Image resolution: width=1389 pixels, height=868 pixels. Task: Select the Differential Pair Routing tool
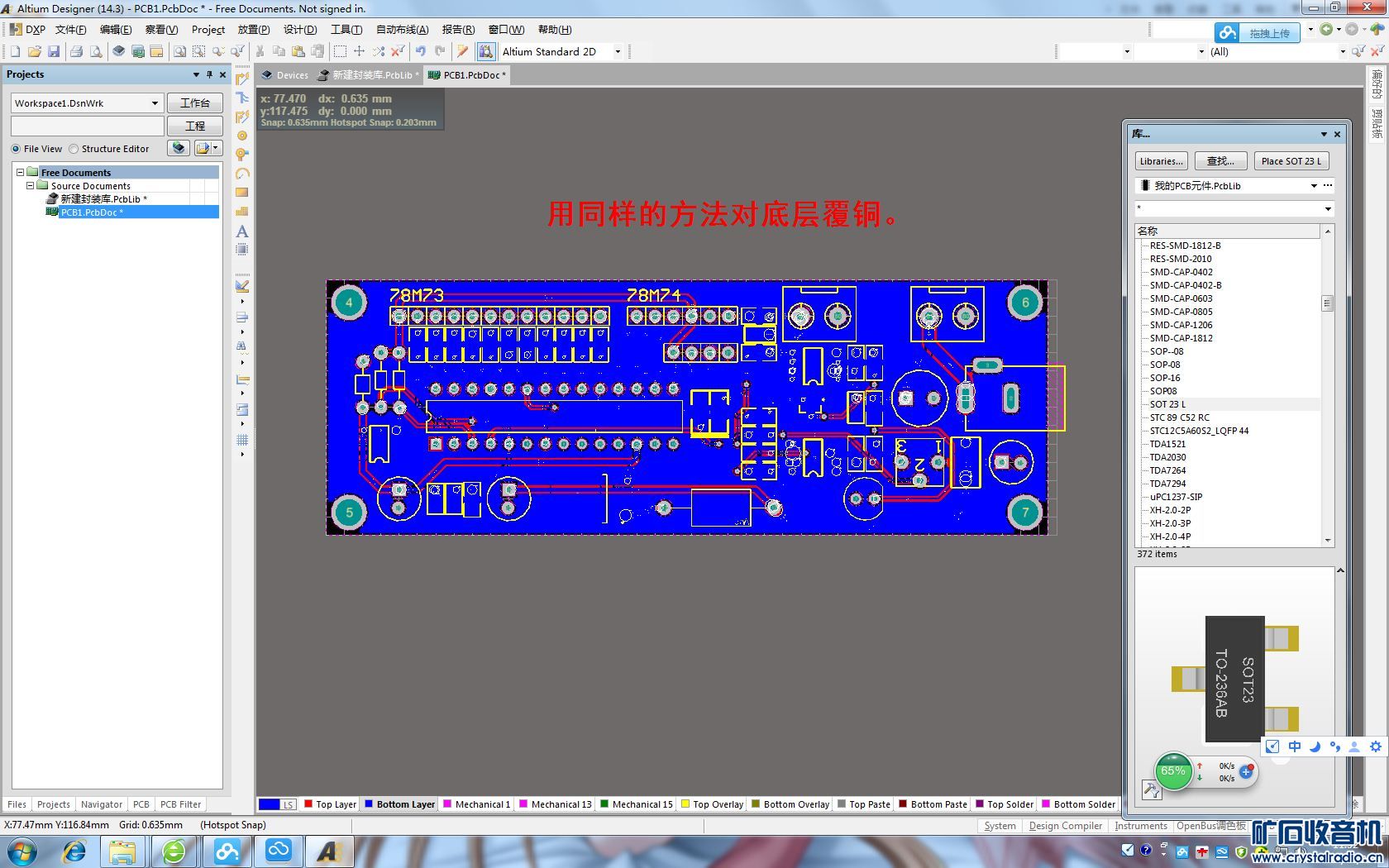tap(242, 117)
